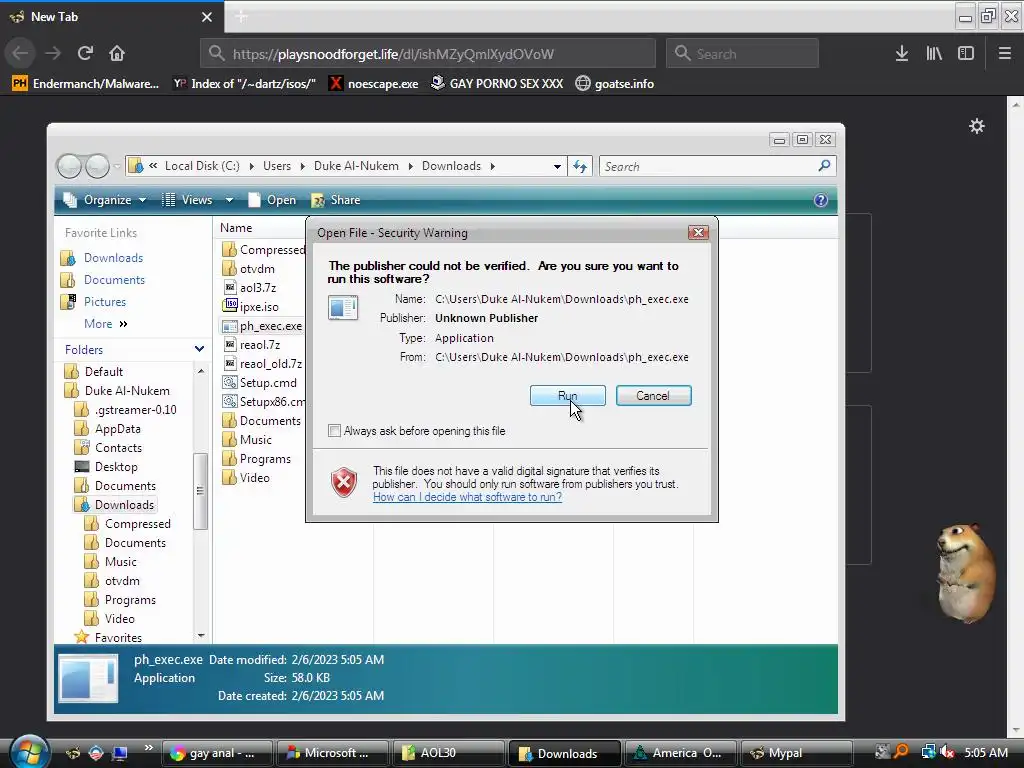Screen dimensions: 1024x768
Task: Toggle 'Always ask before opening this file'
Action: (x=334, y=431)
